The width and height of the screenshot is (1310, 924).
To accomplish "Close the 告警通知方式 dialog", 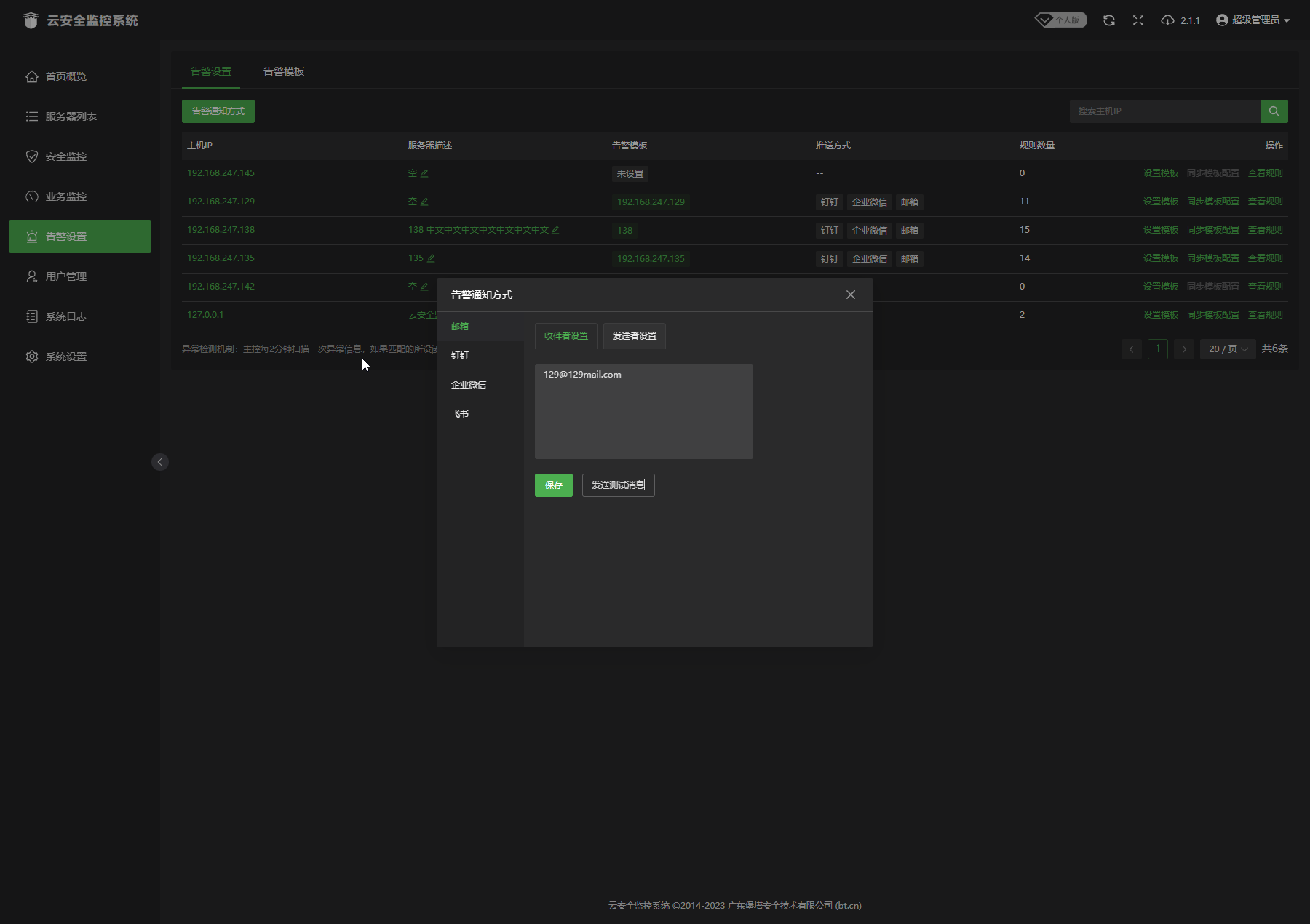I will (850, 295).
